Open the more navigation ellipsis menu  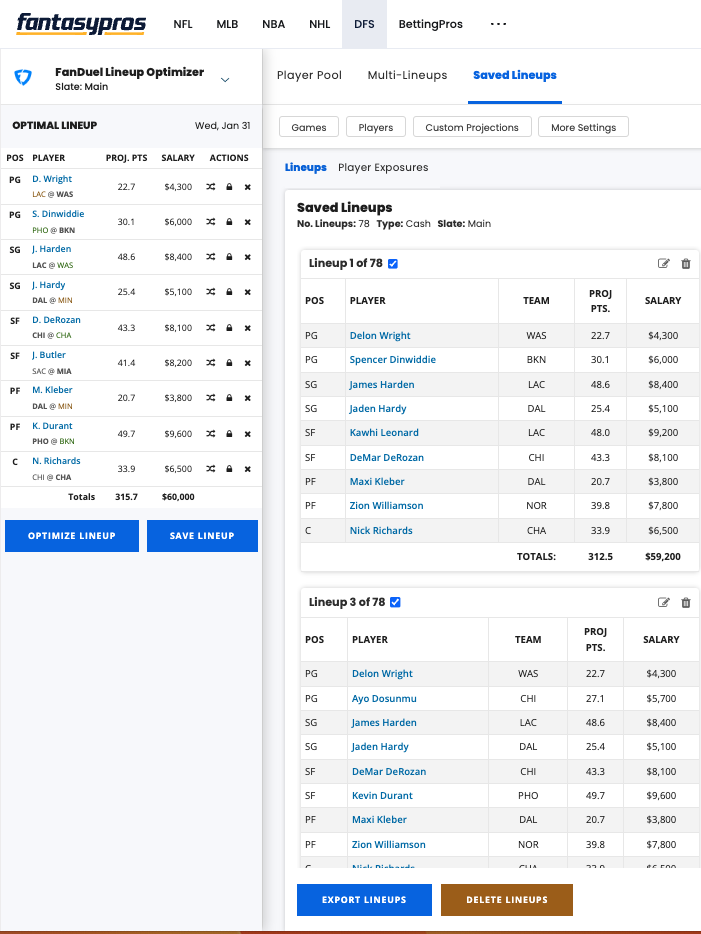tap(499, 24)
